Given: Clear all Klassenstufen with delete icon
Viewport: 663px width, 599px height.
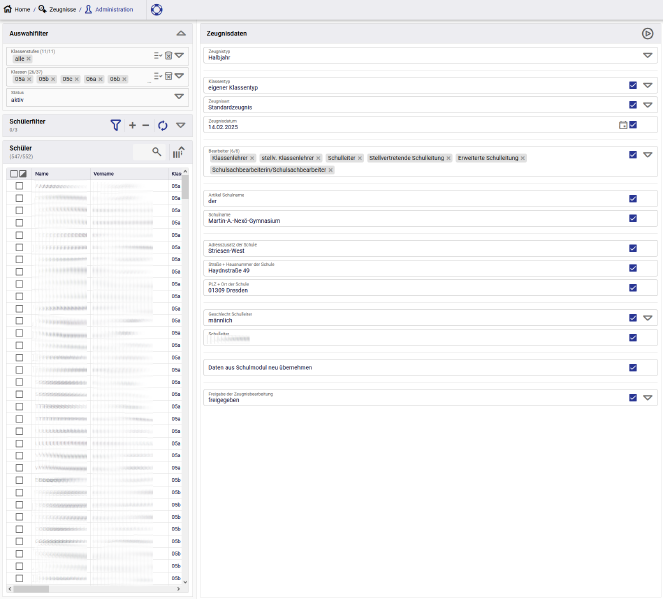Looking at the screenshot, I should [168, 56].
